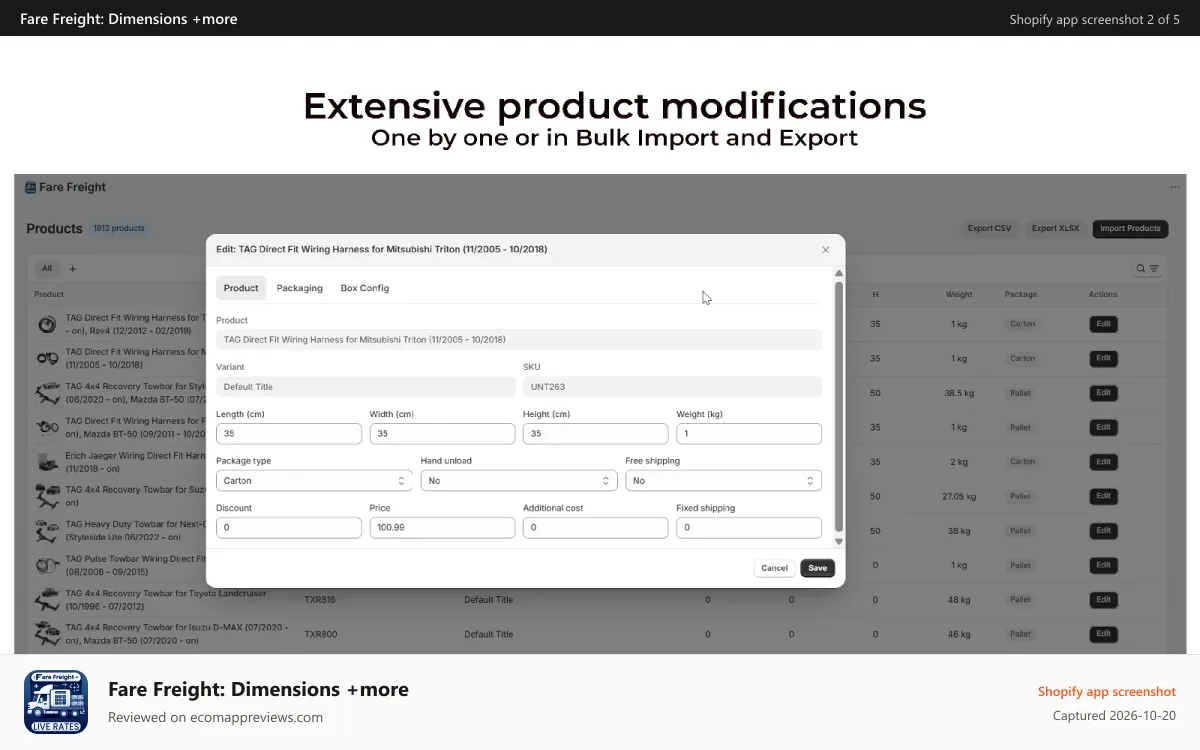Screen dimensions: 1200x750
Task: Click the Carton badge in the 2 kg row
Action: tap(1022, 462)
